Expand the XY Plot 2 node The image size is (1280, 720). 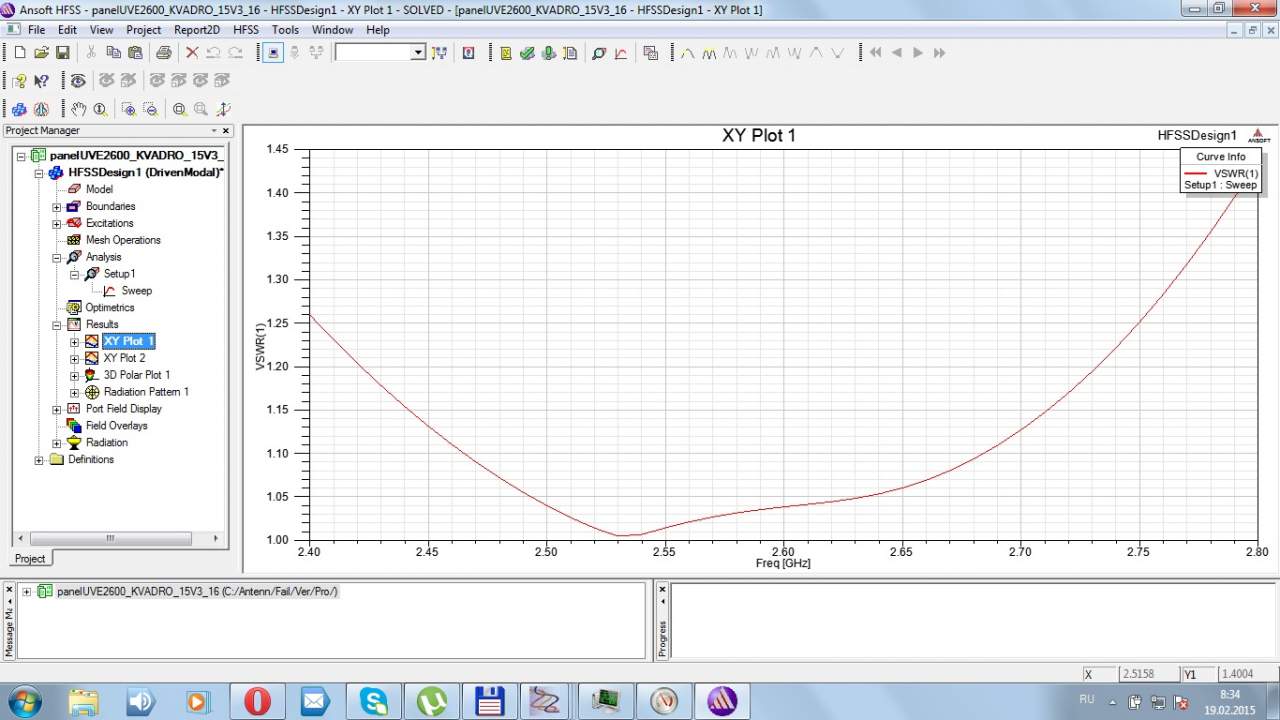[75, 359]
